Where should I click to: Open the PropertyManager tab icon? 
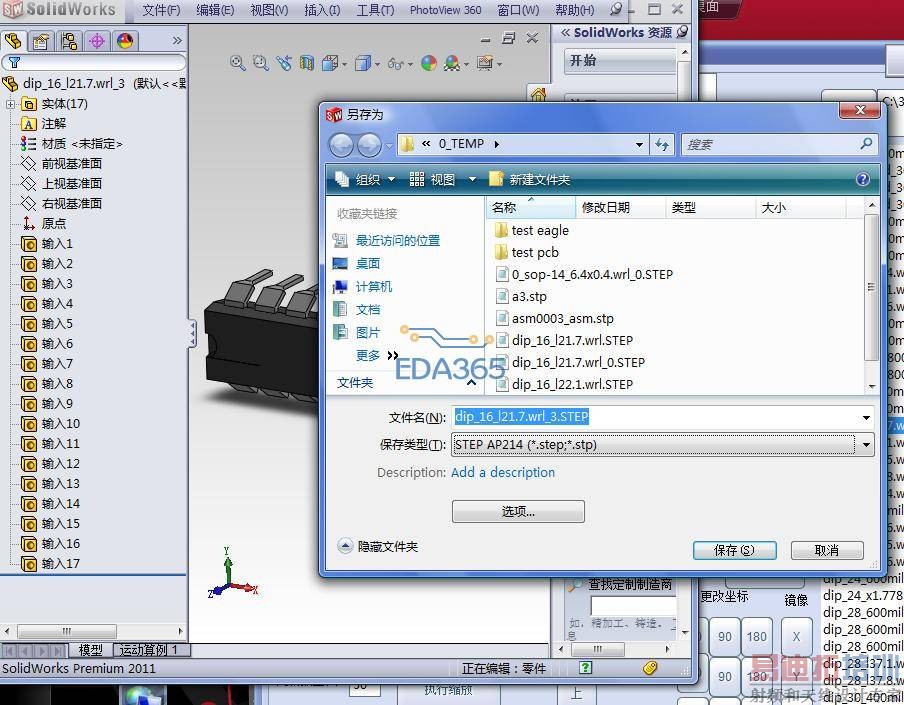point(40,41)
